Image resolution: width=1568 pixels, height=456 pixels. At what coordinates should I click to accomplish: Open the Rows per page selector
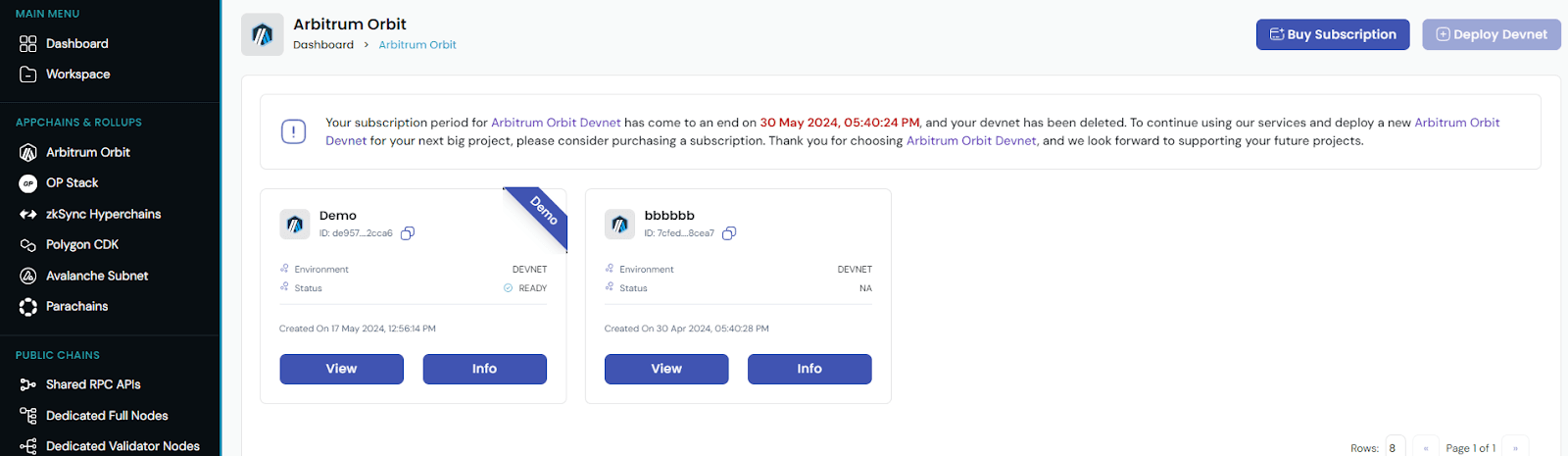click(x=1396, y=447)
